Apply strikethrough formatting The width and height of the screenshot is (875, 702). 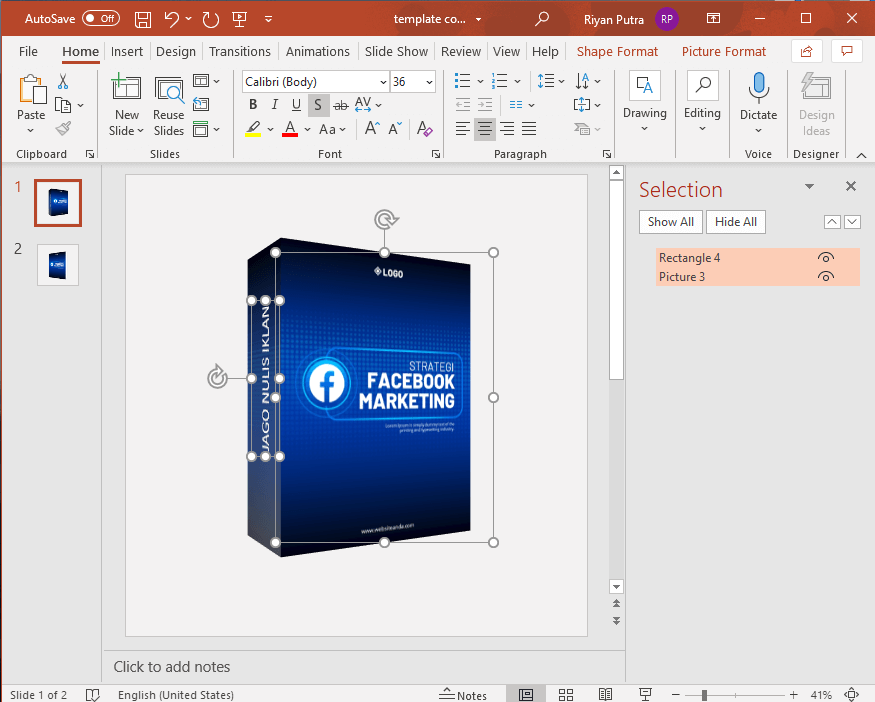(340, 104)
